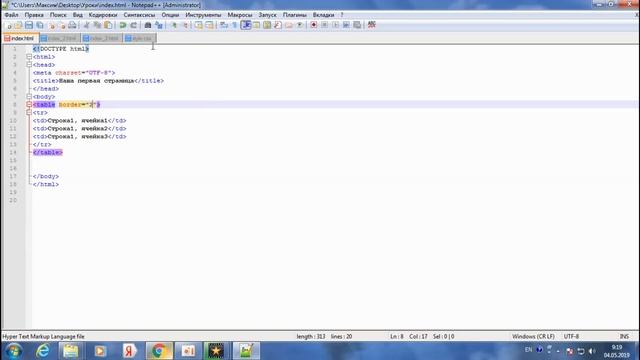Open Yandex browser from the taskbar
The height and width of the screenshot is (360, 640).
pyautogui.click(x=129, y=351)
